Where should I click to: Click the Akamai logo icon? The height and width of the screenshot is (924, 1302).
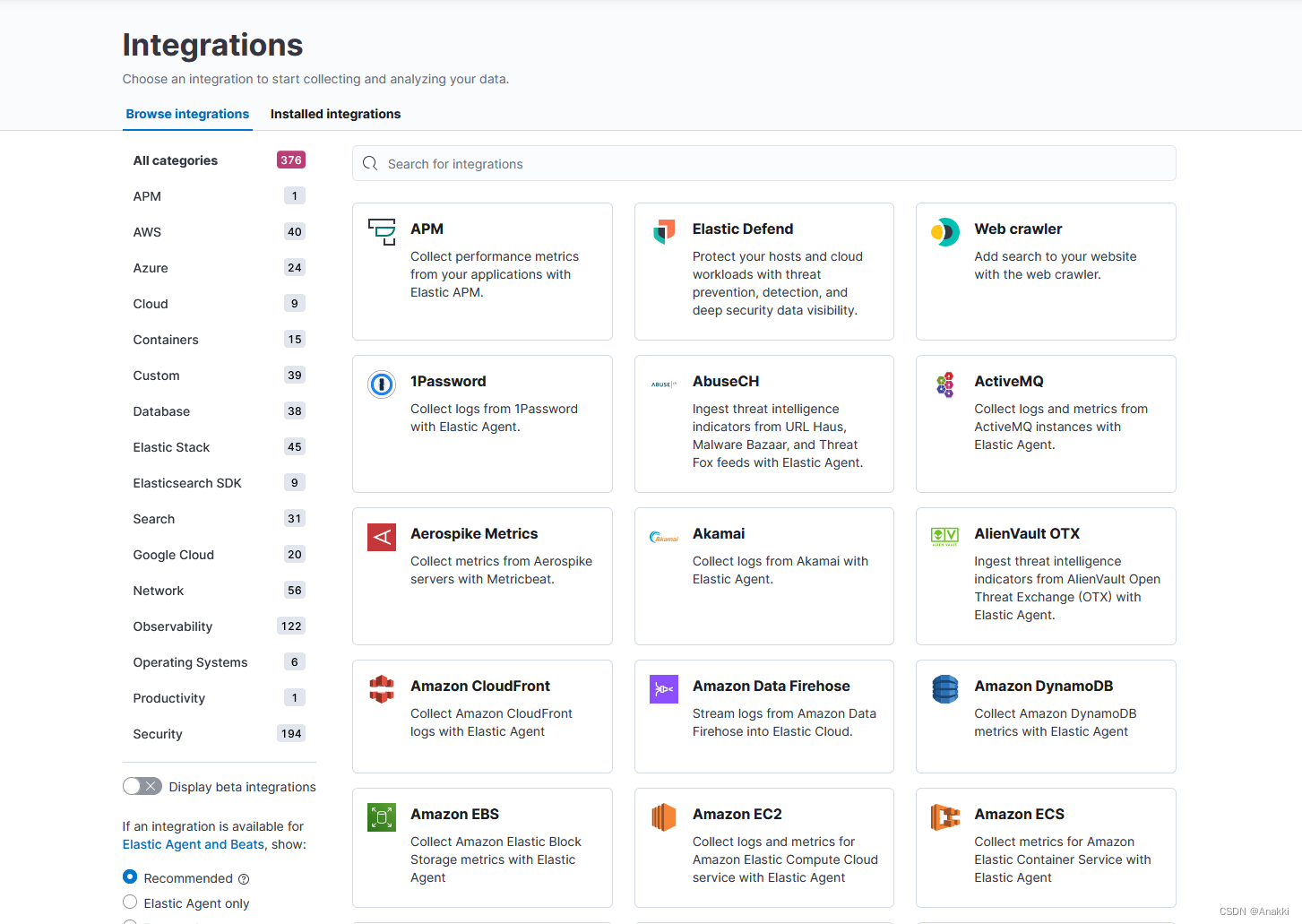click(664, 537)
